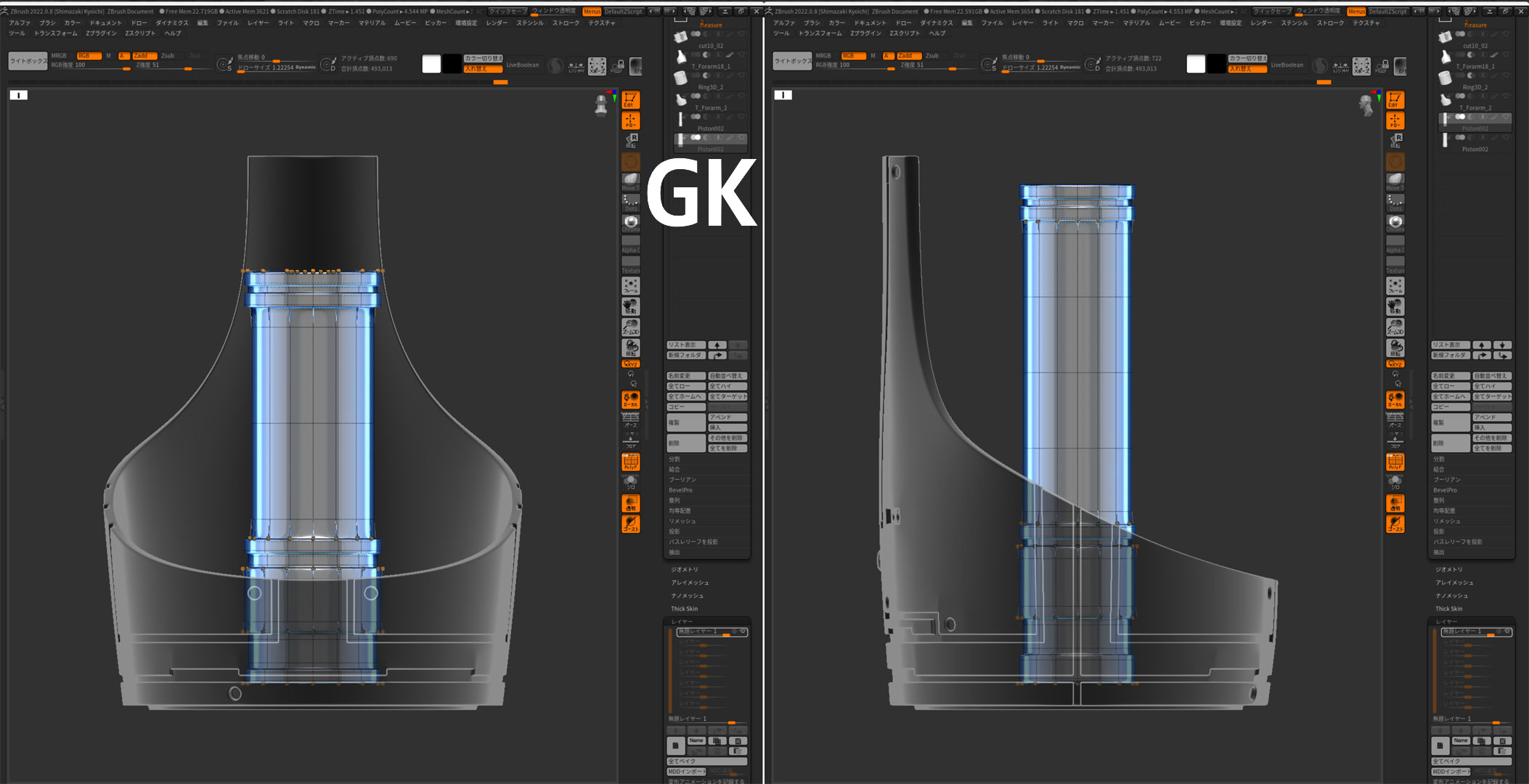Expand ブーリアン section in left window
Image resolution: width=1529 pixels, height=784 pixels.
click(x=682, y=480)
